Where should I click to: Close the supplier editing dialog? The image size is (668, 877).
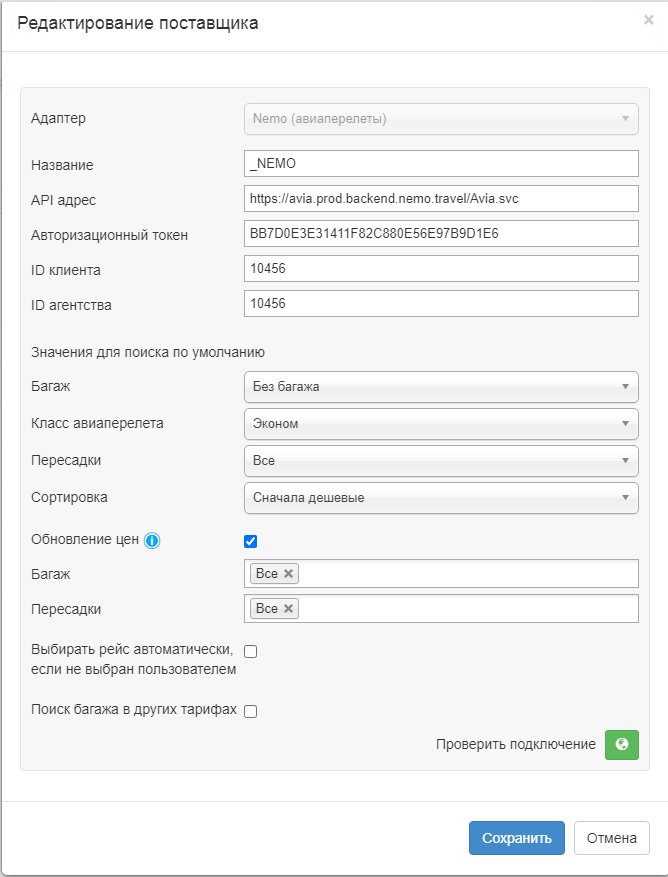[x=648, y=18]
